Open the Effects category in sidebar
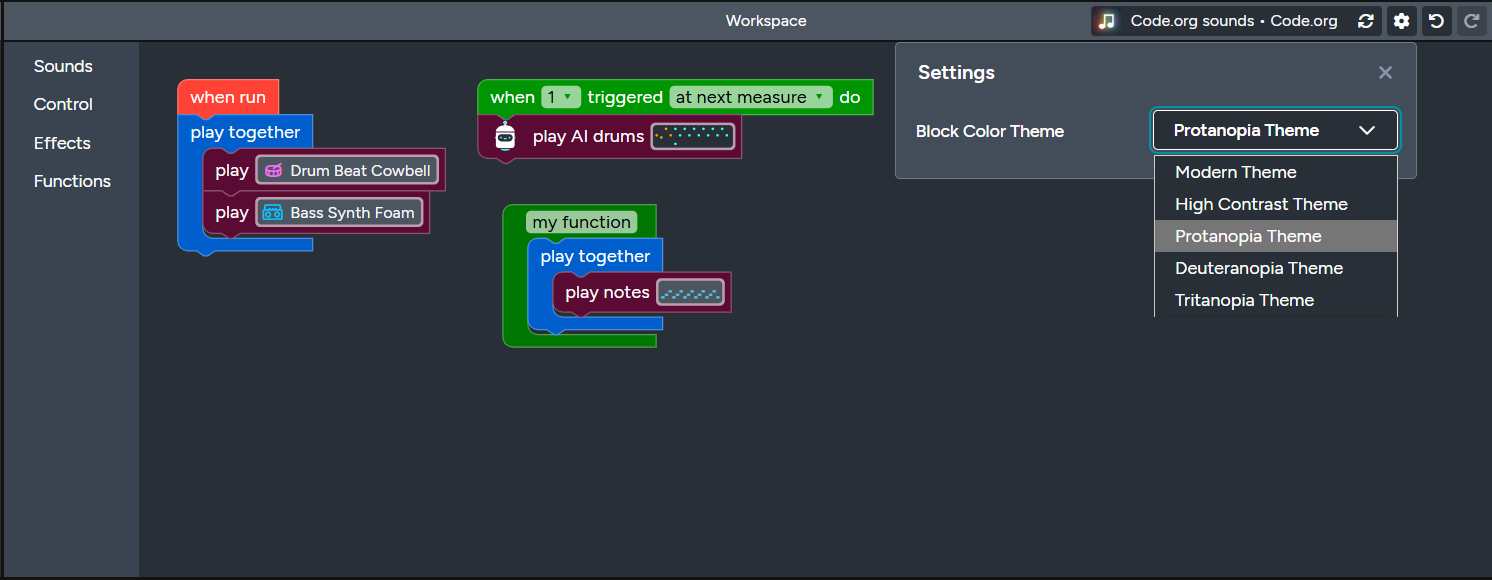Image resolution: width=1492 pixels, height=580 pixels. [x=62, y=143]
